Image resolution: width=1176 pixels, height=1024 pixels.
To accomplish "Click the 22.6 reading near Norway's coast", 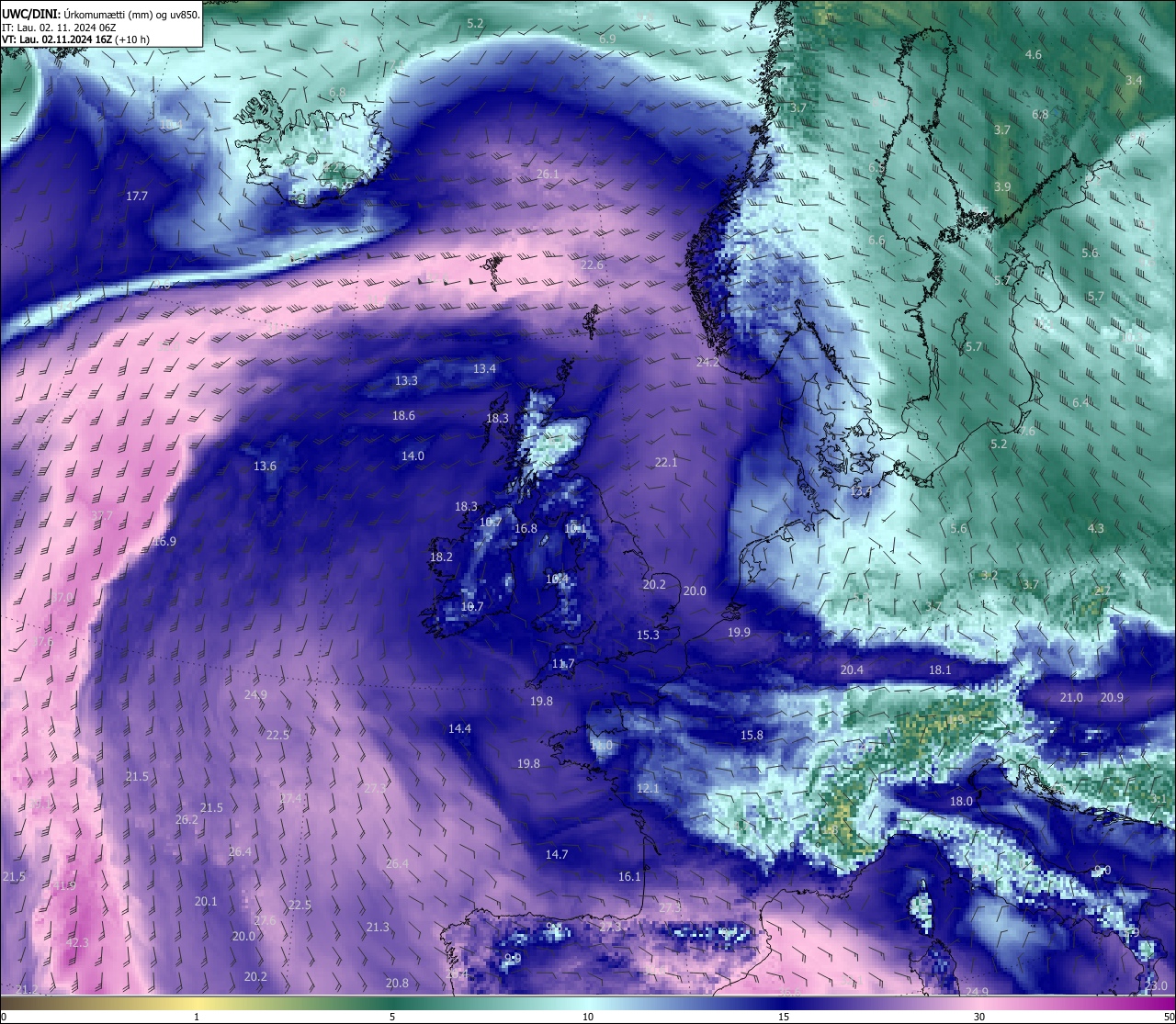I will [x=592, y=264].
